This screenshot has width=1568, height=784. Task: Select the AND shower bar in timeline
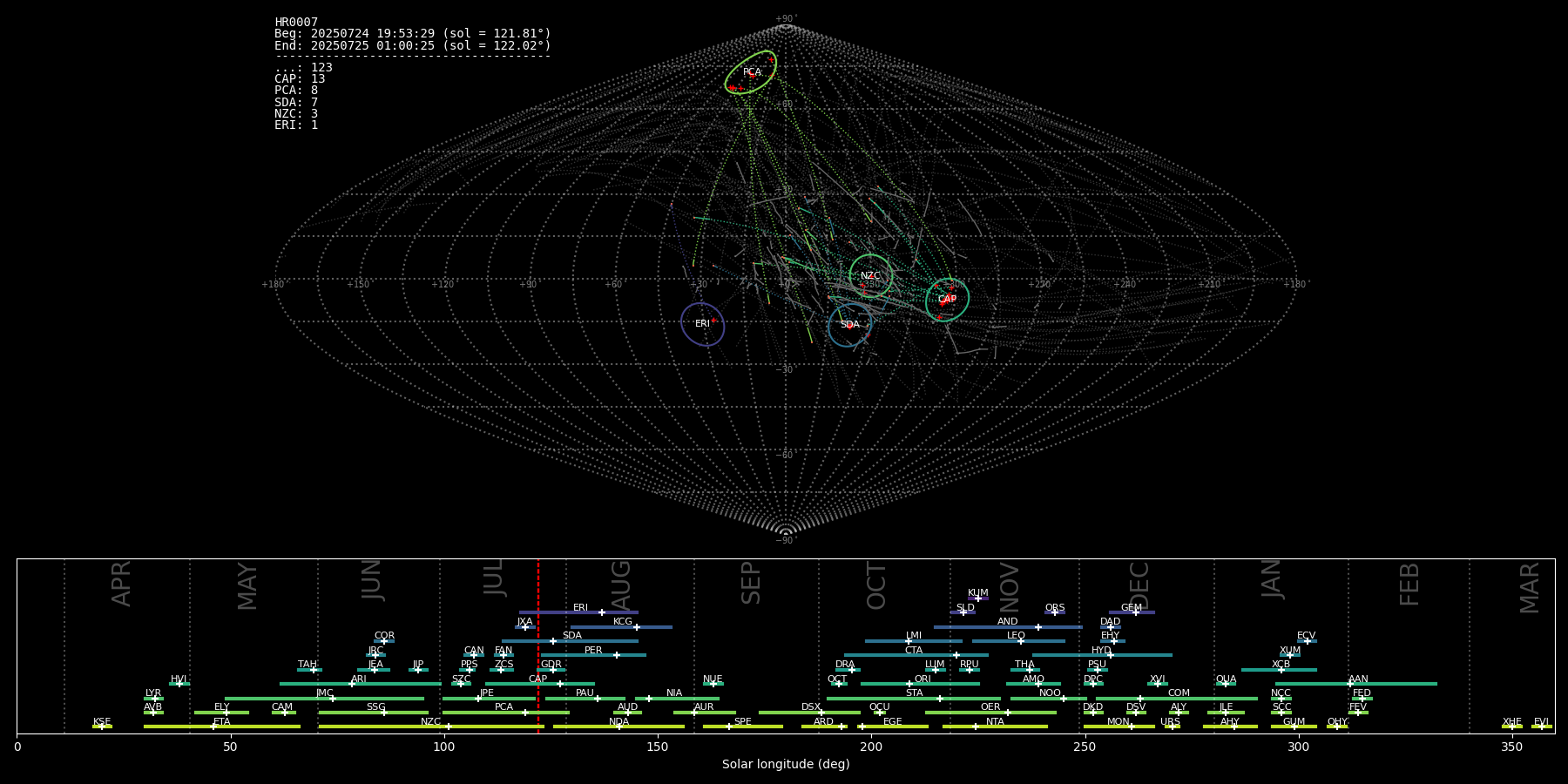pos(1008,627)
